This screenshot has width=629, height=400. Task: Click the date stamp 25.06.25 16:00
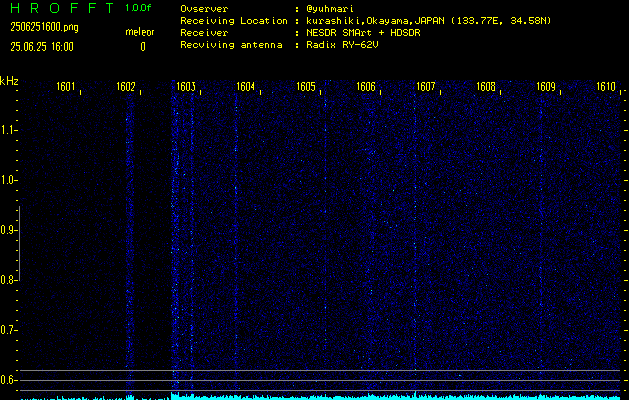tap(42, 47)
